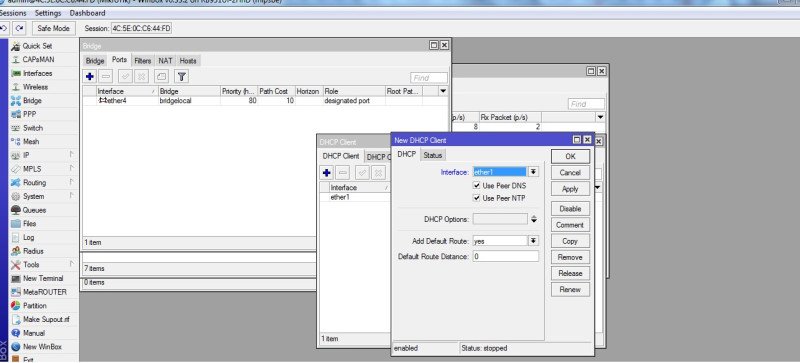The width and height of the screenshot is (800, 363).
Task: Apply the DHCP client settings
Action: [x=570, y=189]
